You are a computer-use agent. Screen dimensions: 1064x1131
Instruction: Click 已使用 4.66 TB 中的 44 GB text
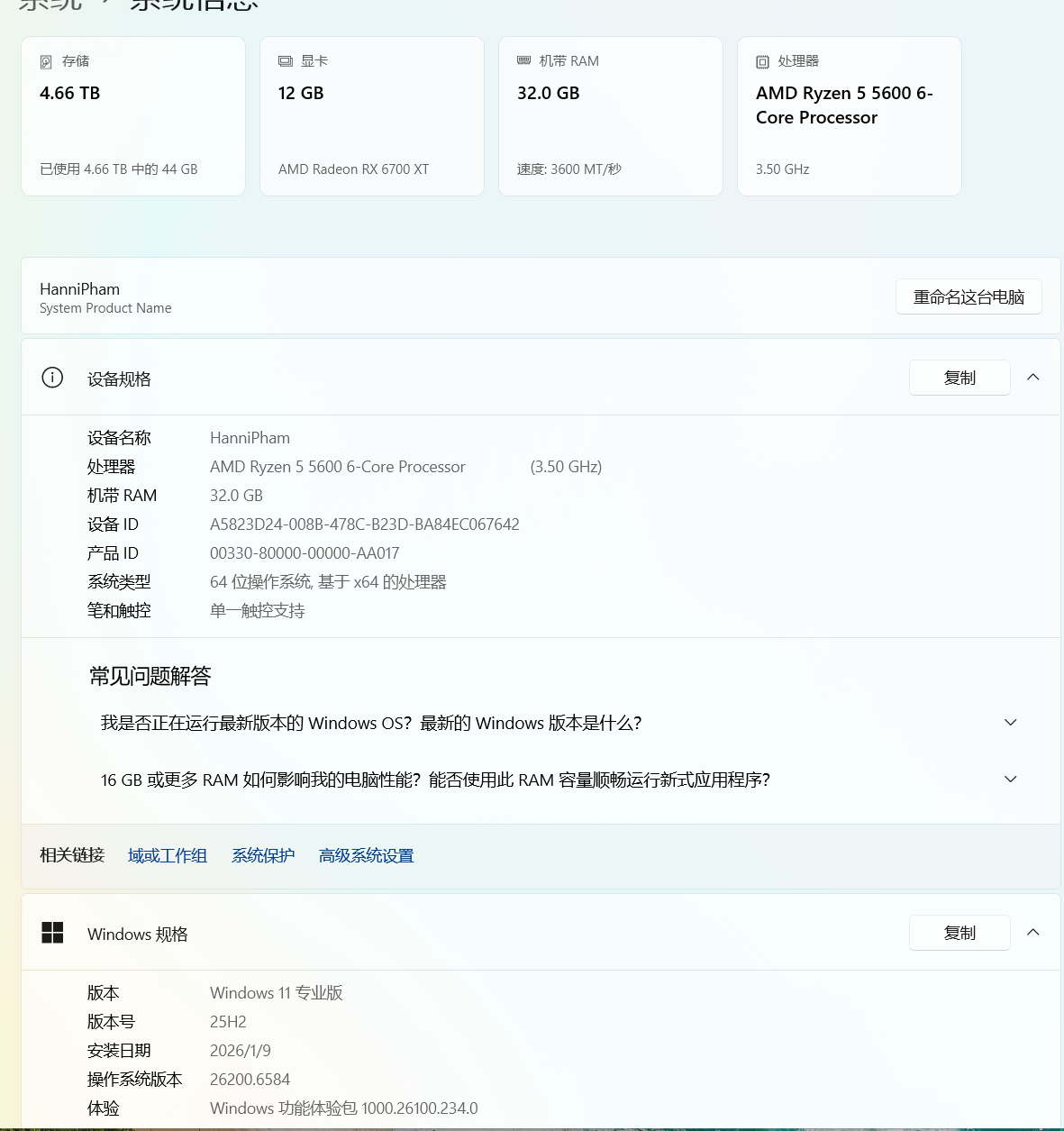pos(119,169)
